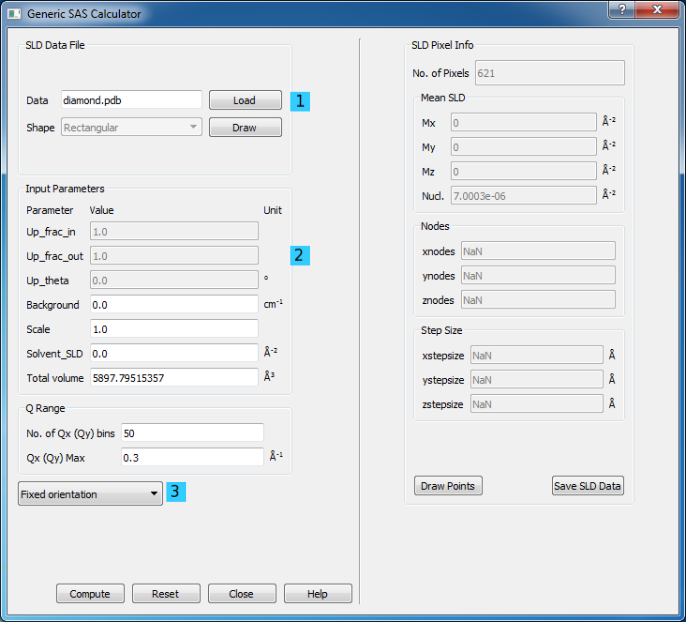Click the application icon in title bar
The width and height of the screenshot is (686, 622).
point(14,14)
